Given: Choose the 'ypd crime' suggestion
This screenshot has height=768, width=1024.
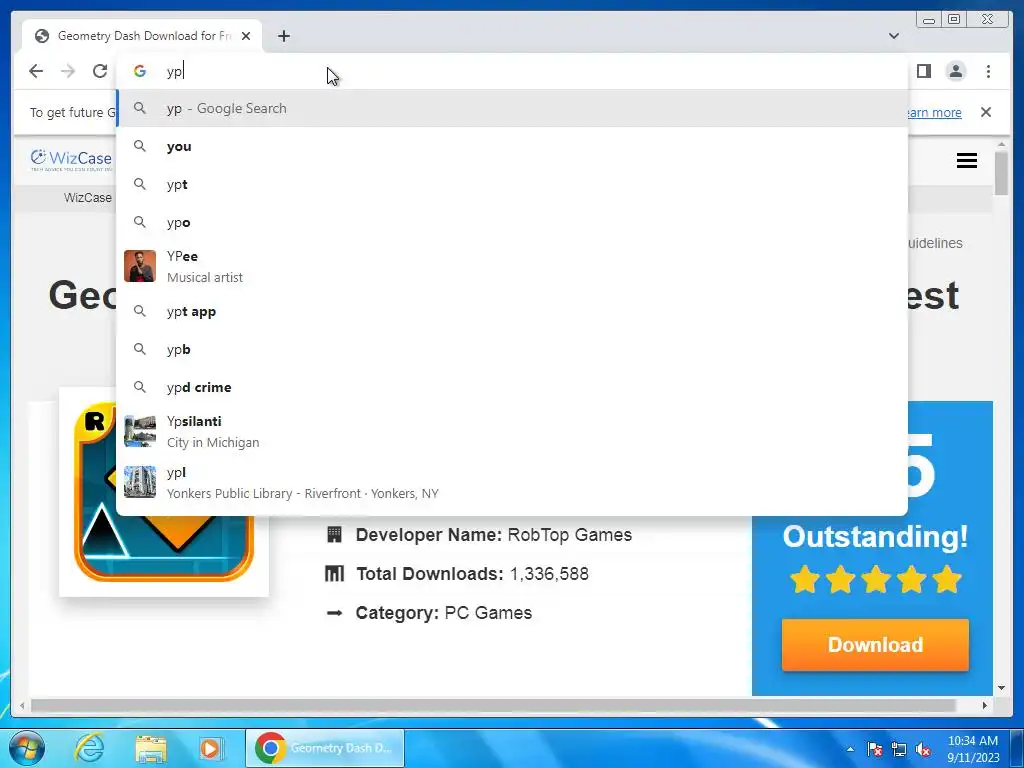Looking at the screenshot, I should [x=512, y=387].
